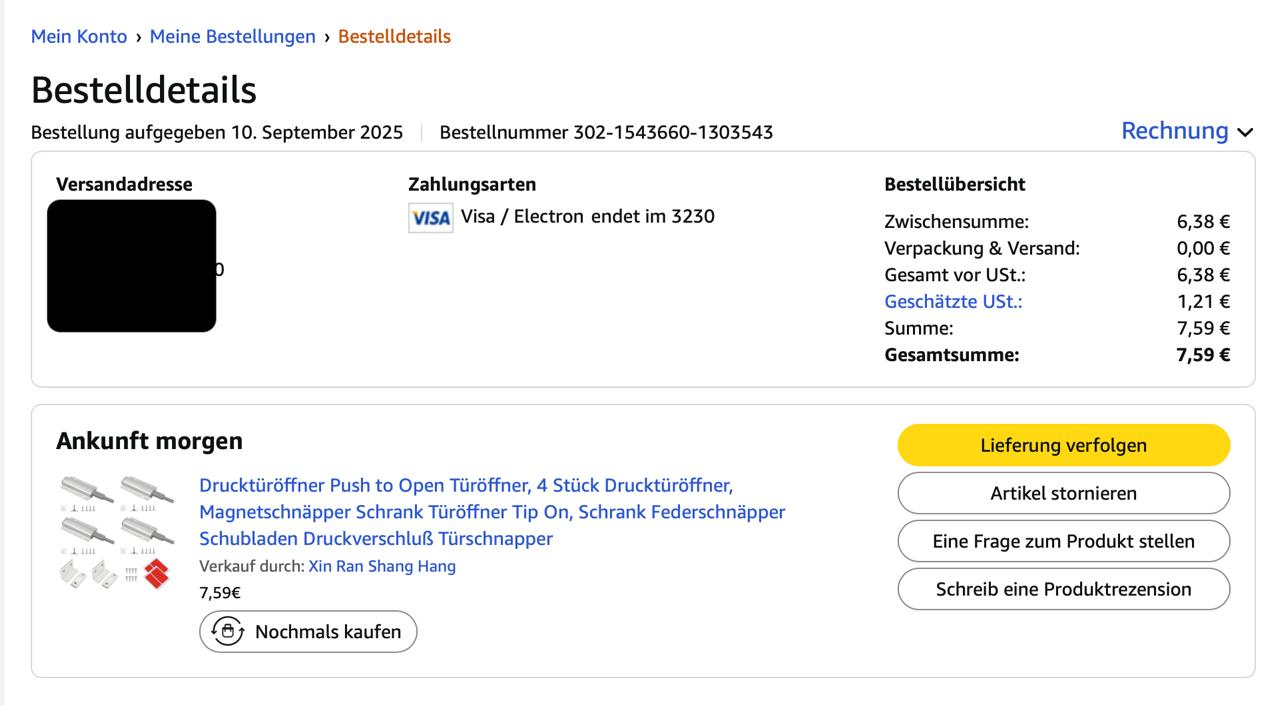
Task: Click the Bestellnummer 302-1543660-1303543 text
Action: (x=606, y=132)
